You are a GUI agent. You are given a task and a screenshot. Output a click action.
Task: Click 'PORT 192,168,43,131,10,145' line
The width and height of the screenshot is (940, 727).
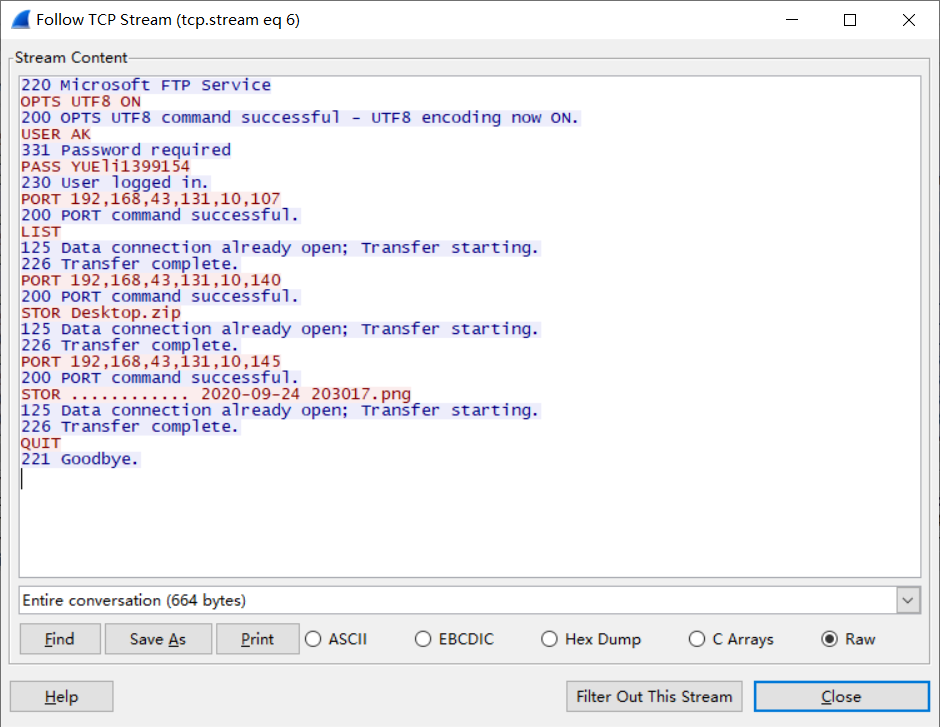150,361
